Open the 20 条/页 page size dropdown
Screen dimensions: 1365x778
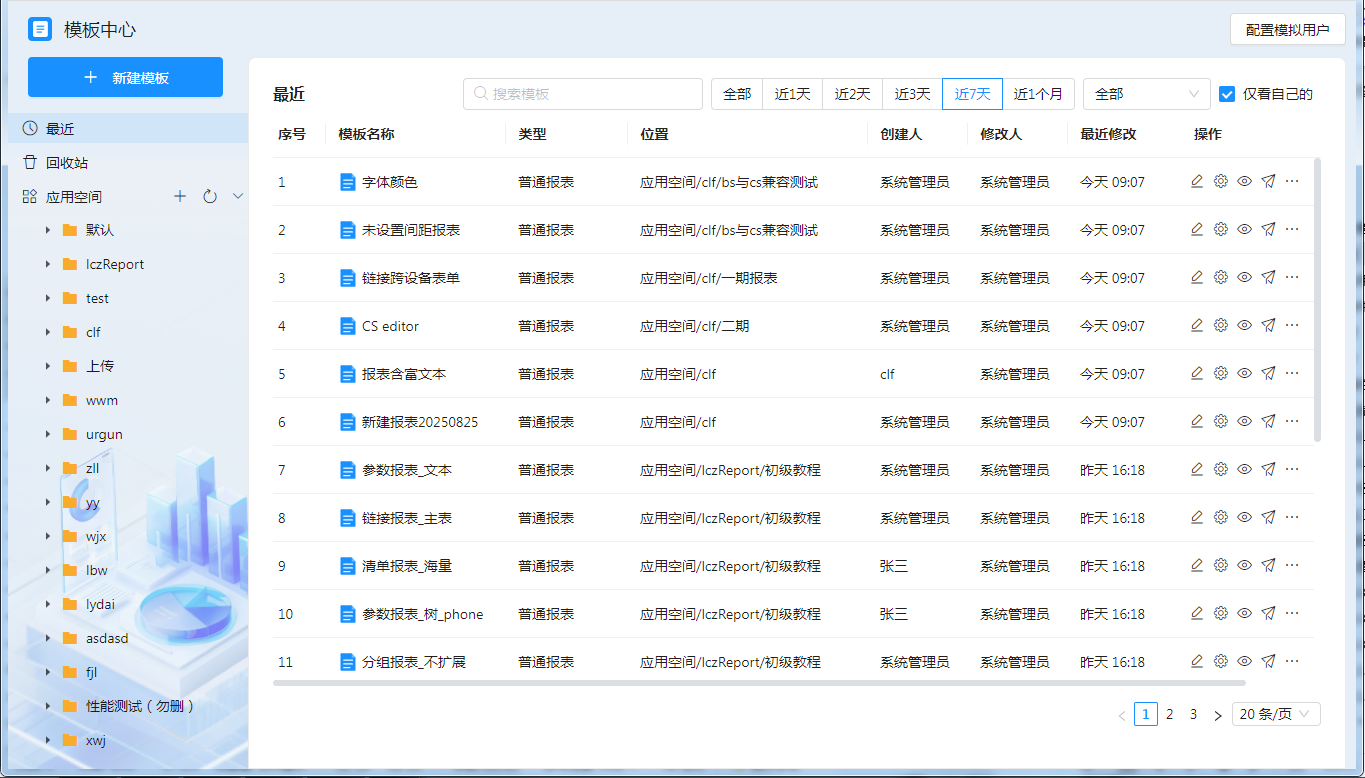click(1276, 714)
